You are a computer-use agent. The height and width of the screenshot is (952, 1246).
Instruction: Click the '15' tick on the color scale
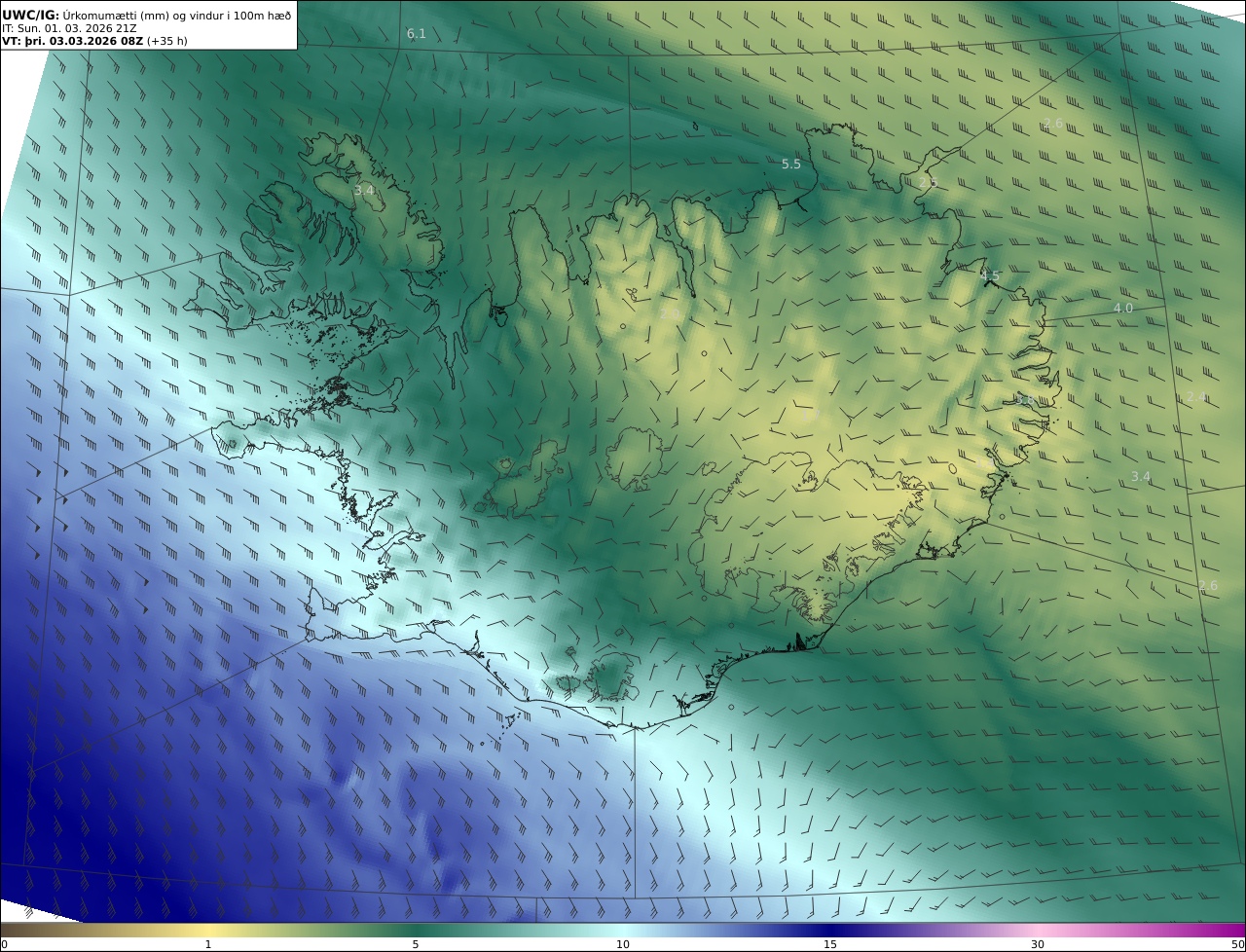(x=830, y=944)
